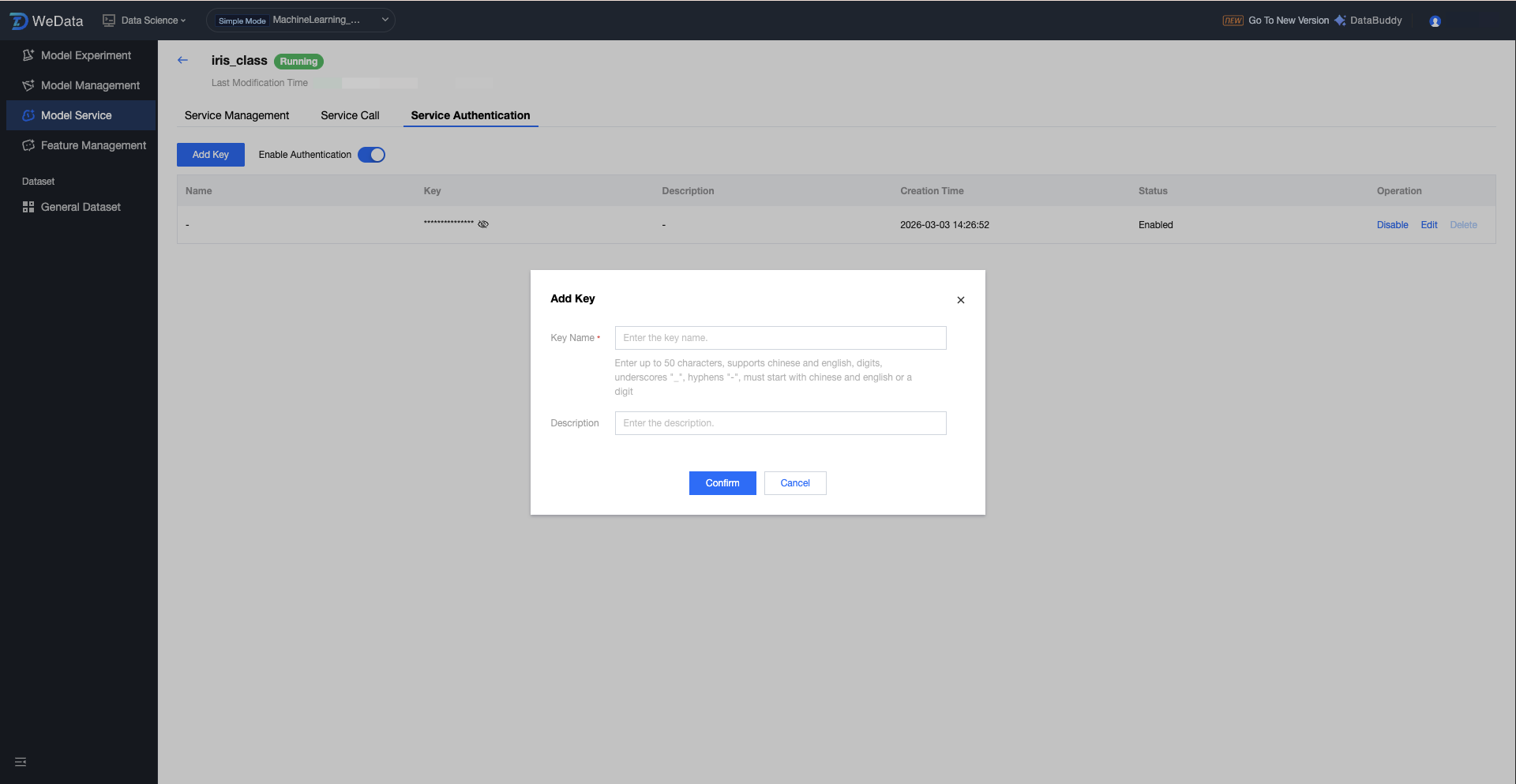
Task: Switch to the Service Management tab
Action: (237, 115)
